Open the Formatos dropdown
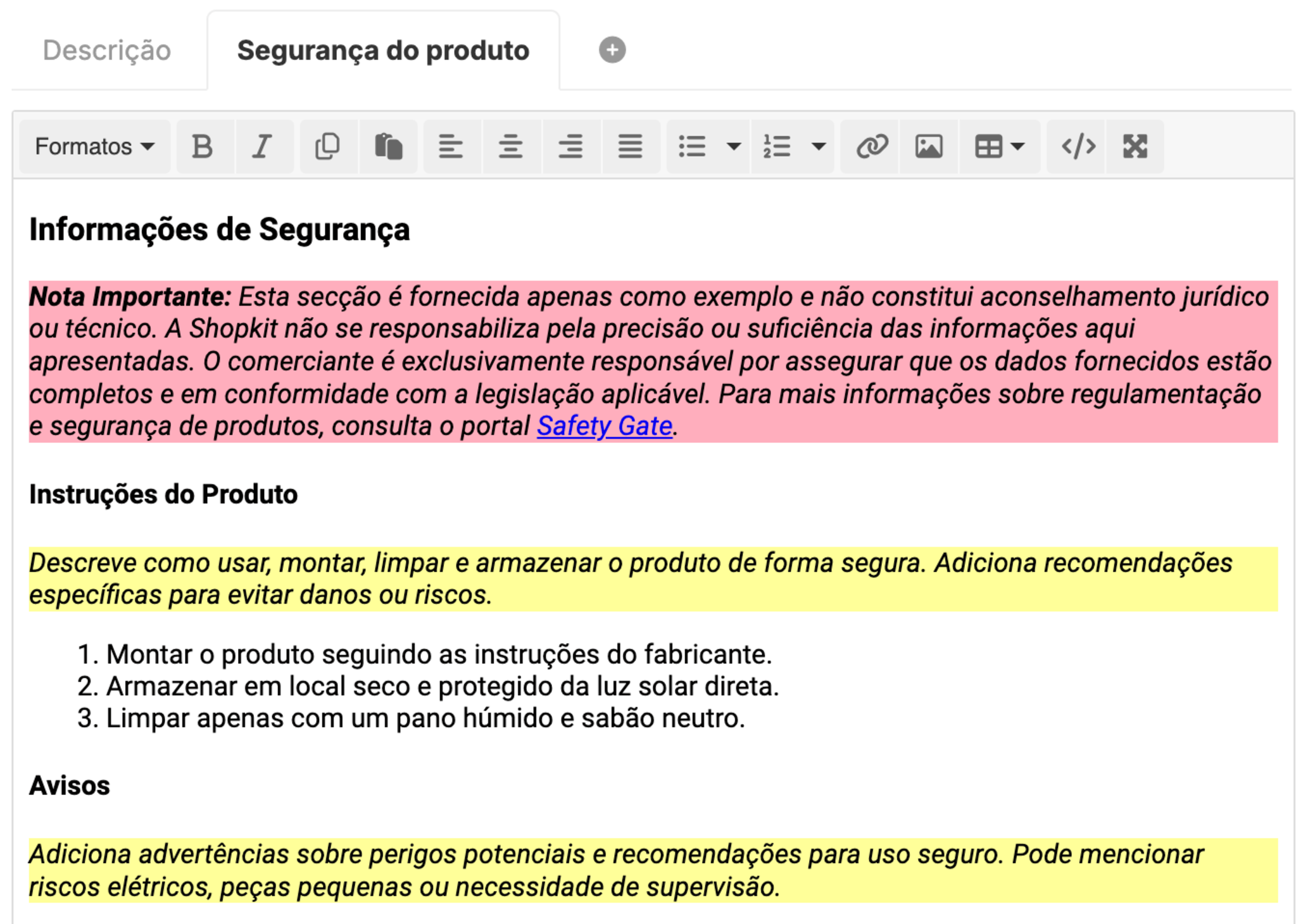 (x=94, y=147)
